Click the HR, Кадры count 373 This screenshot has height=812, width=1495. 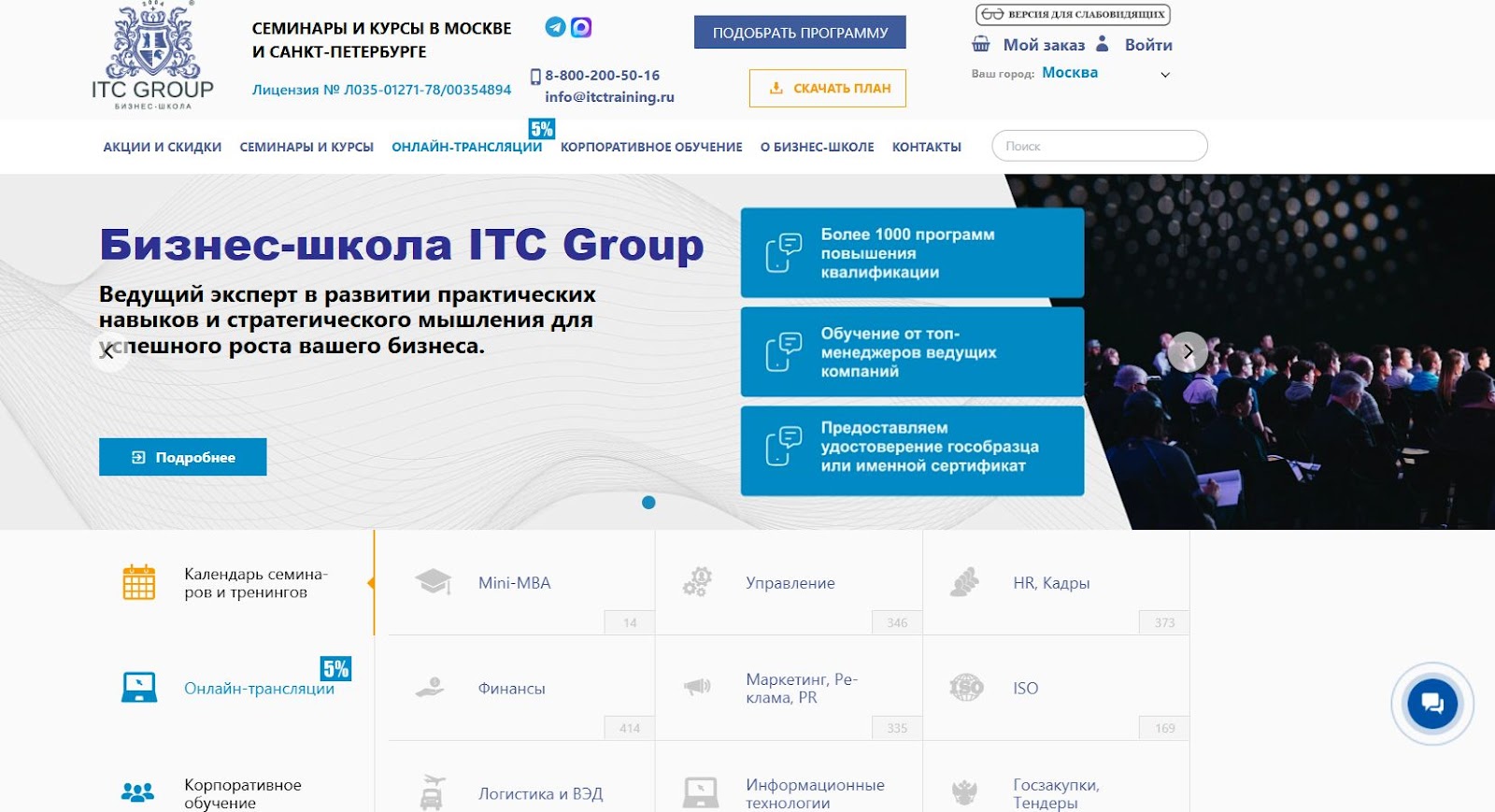coord(1164,622)
